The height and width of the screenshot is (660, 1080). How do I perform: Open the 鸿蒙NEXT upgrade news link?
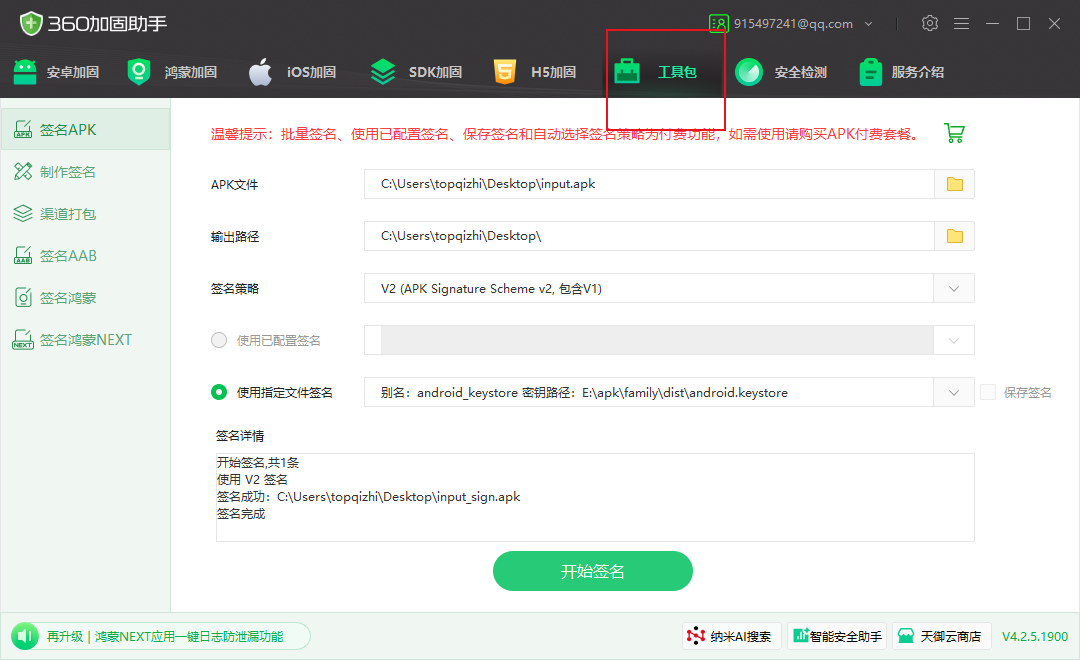coord(165,637)
